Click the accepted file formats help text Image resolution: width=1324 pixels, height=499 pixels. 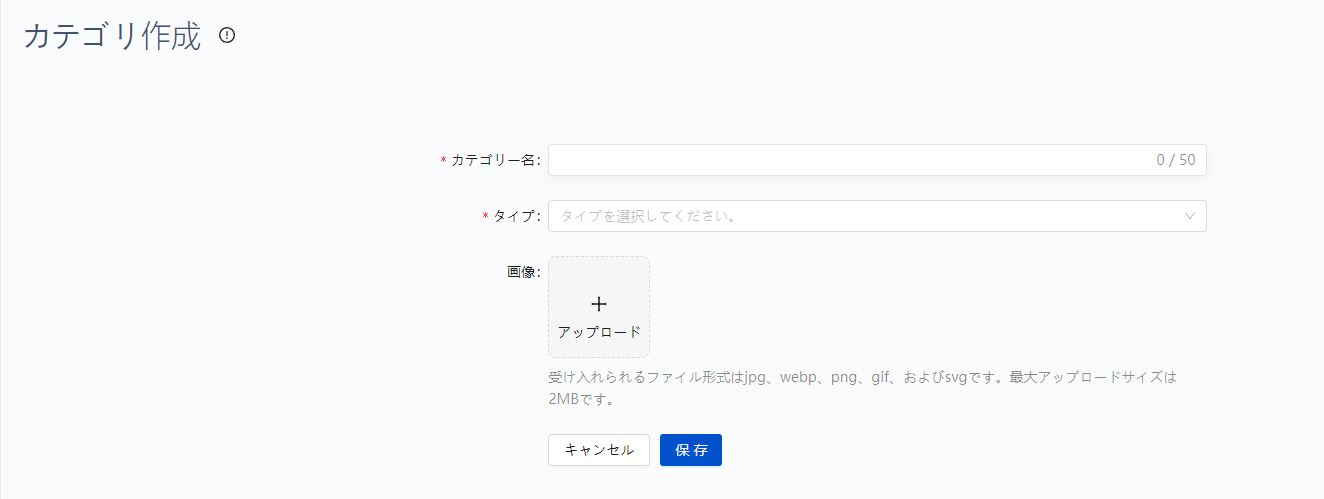862,379
